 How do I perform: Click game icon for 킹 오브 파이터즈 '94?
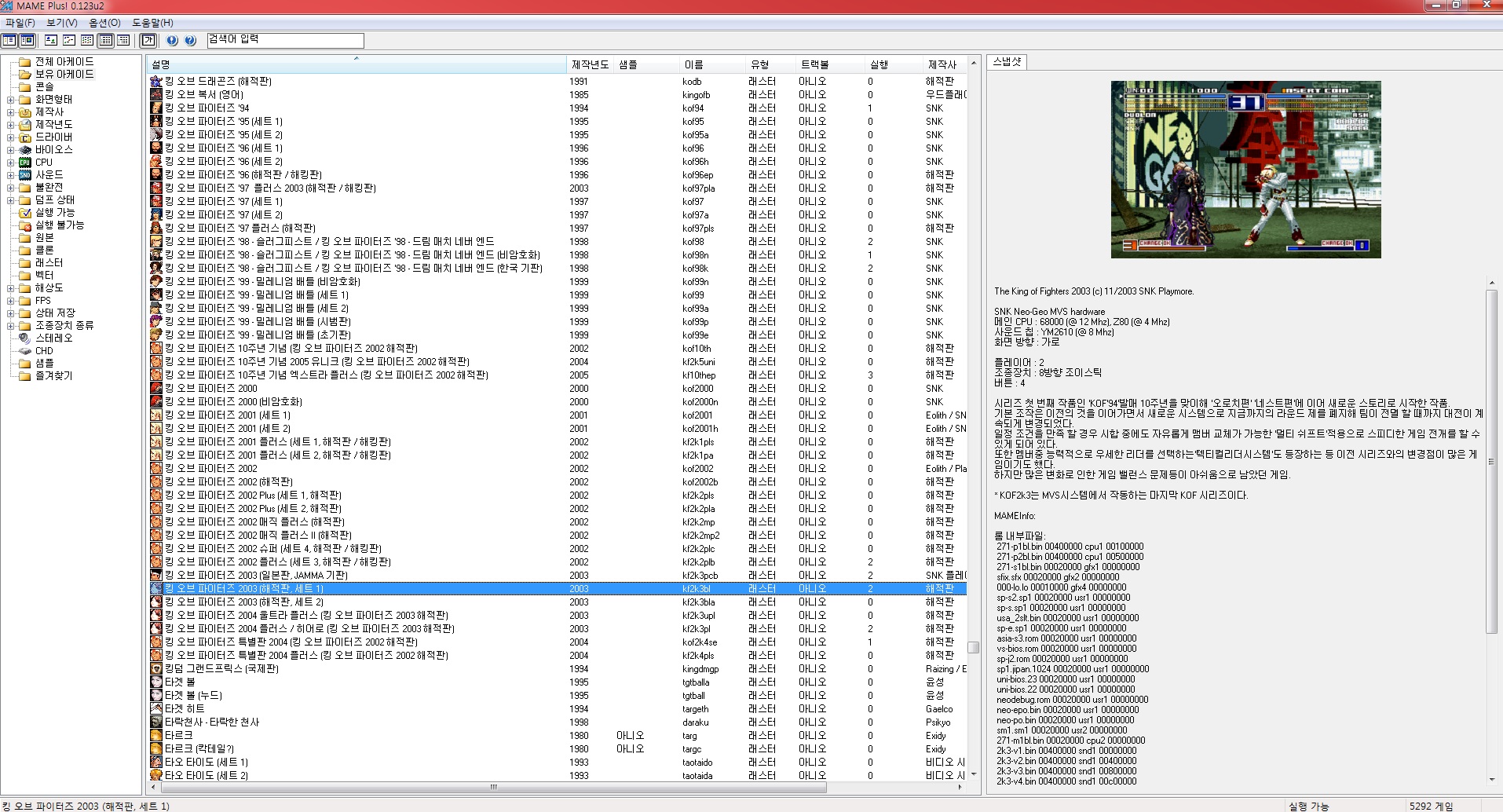point(156,108)
